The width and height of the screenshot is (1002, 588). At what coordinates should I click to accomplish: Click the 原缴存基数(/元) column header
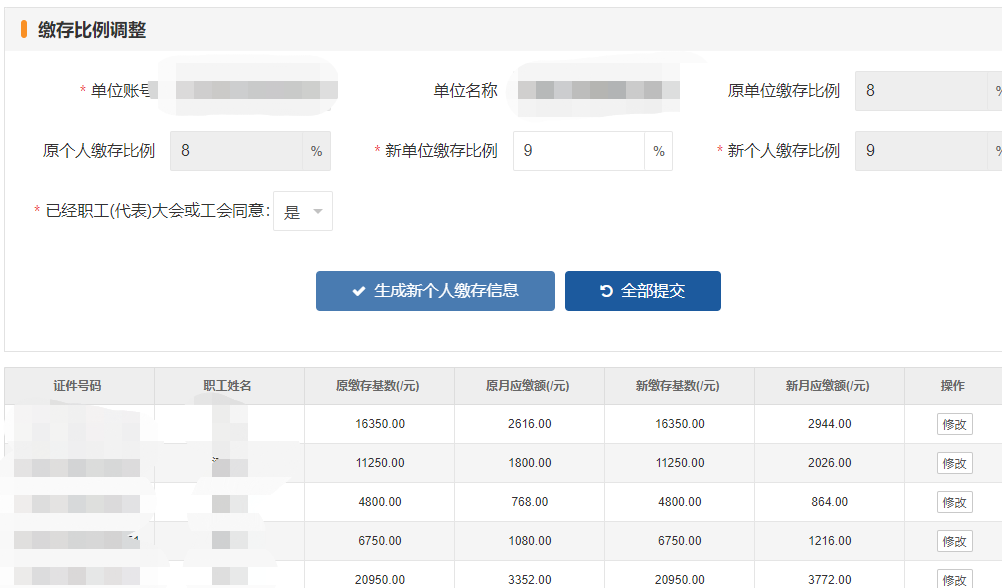tap(379, 386)
